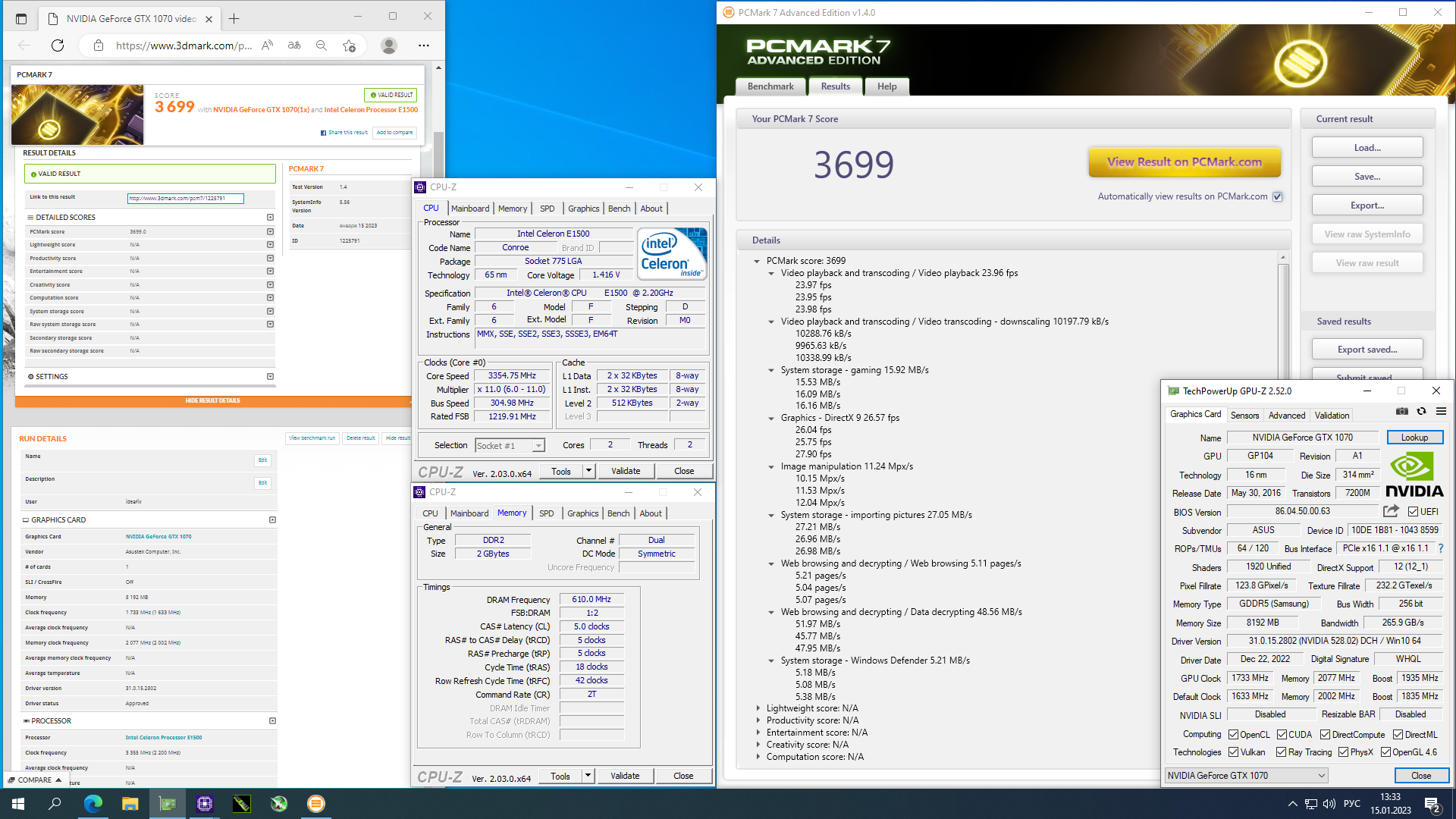Open the Socket #1 selection dropdown

point(510,445)
